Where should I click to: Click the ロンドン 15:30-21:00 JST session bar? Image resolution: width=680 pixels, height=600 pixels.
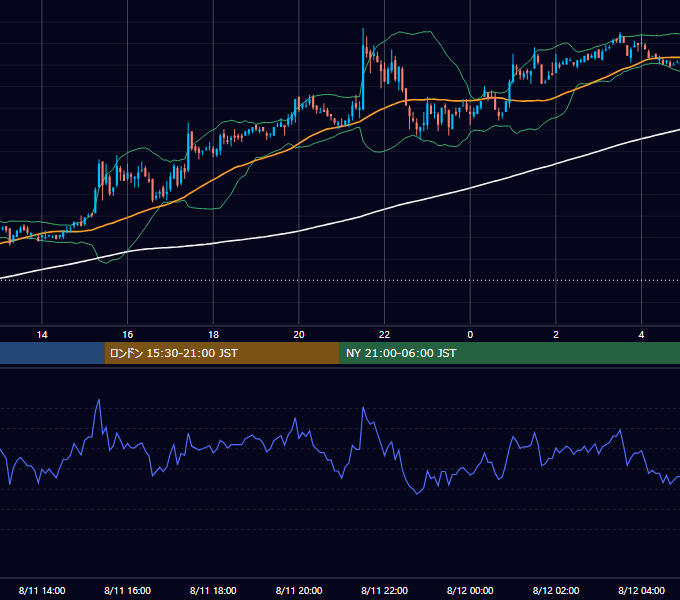point(222,353)
